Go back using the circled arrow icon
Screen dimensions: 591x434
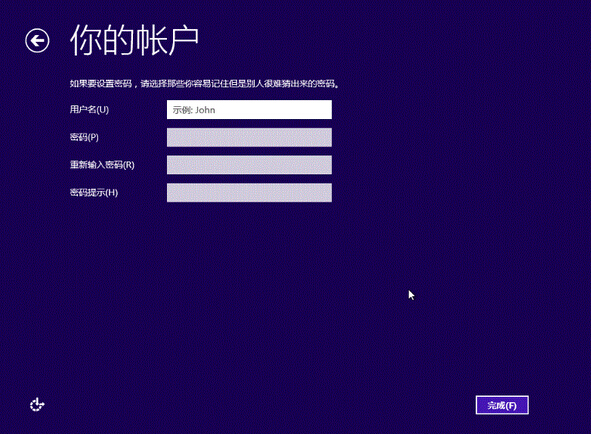pyautogui.click(x=37, y=40)
